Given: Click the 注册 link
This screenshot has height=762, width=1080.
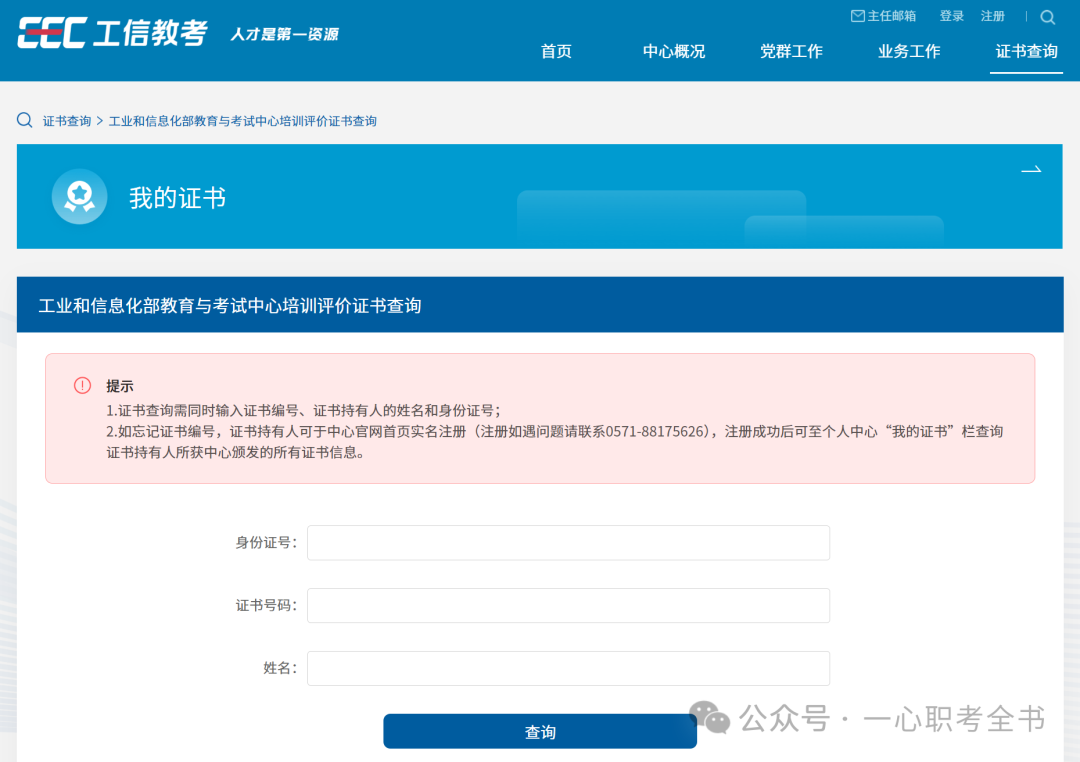Looking at the screenshot, I should click(993, 16).
